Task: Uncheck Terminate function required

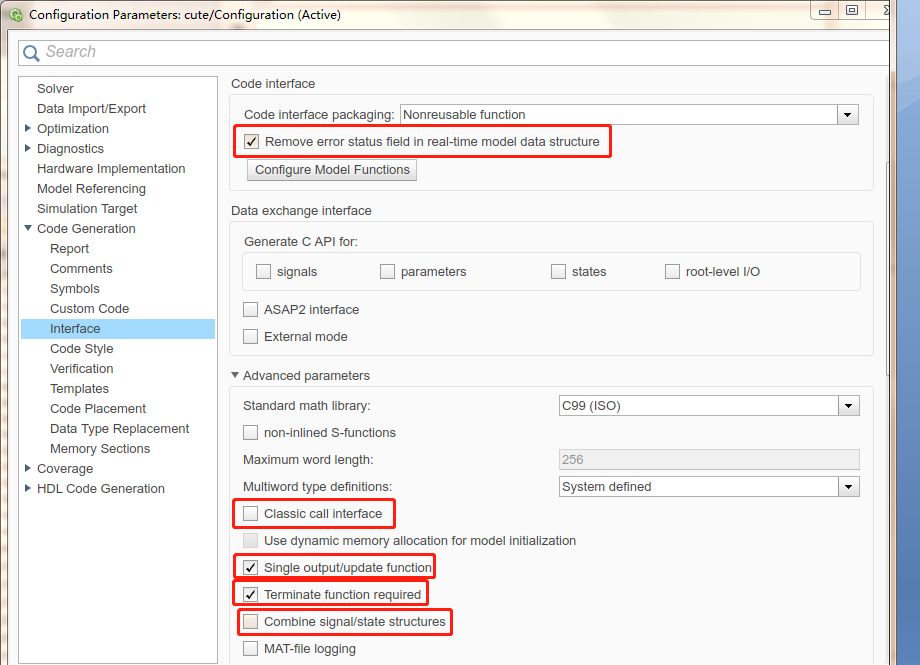Action: (251, 595)
